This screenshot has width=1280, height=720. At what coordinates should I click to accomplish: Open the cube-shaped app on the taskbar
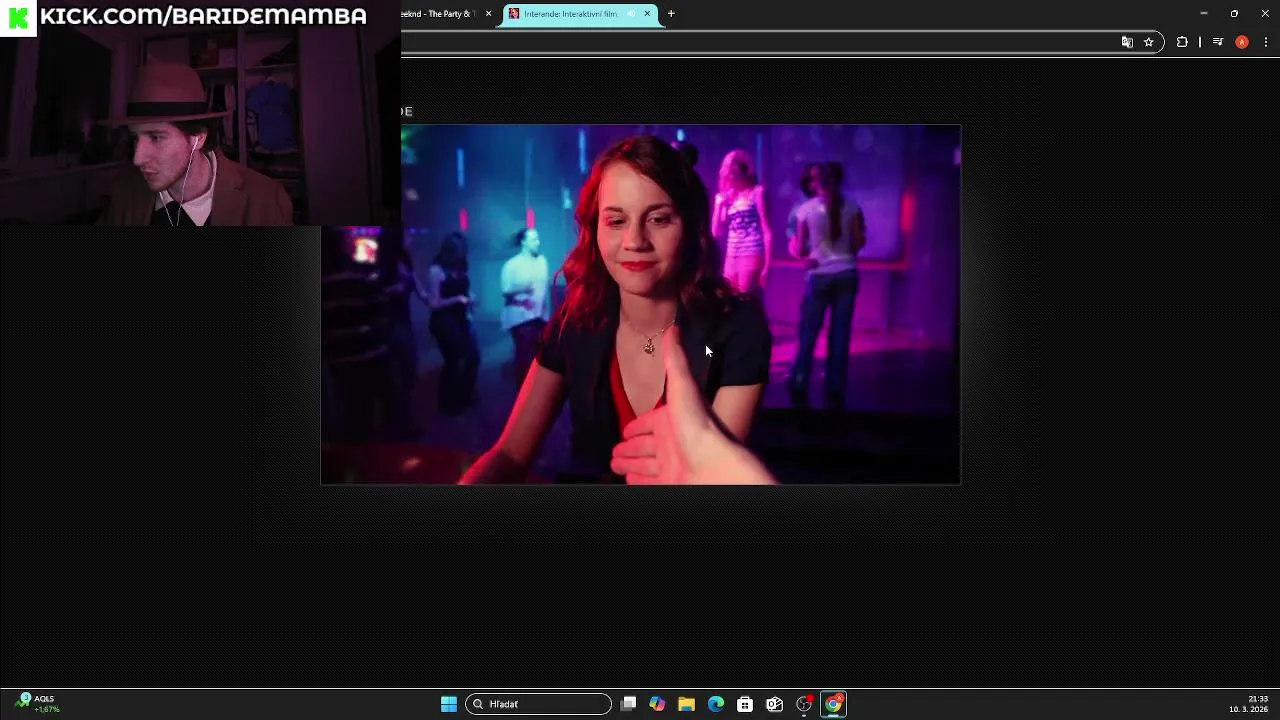[774, 704]
